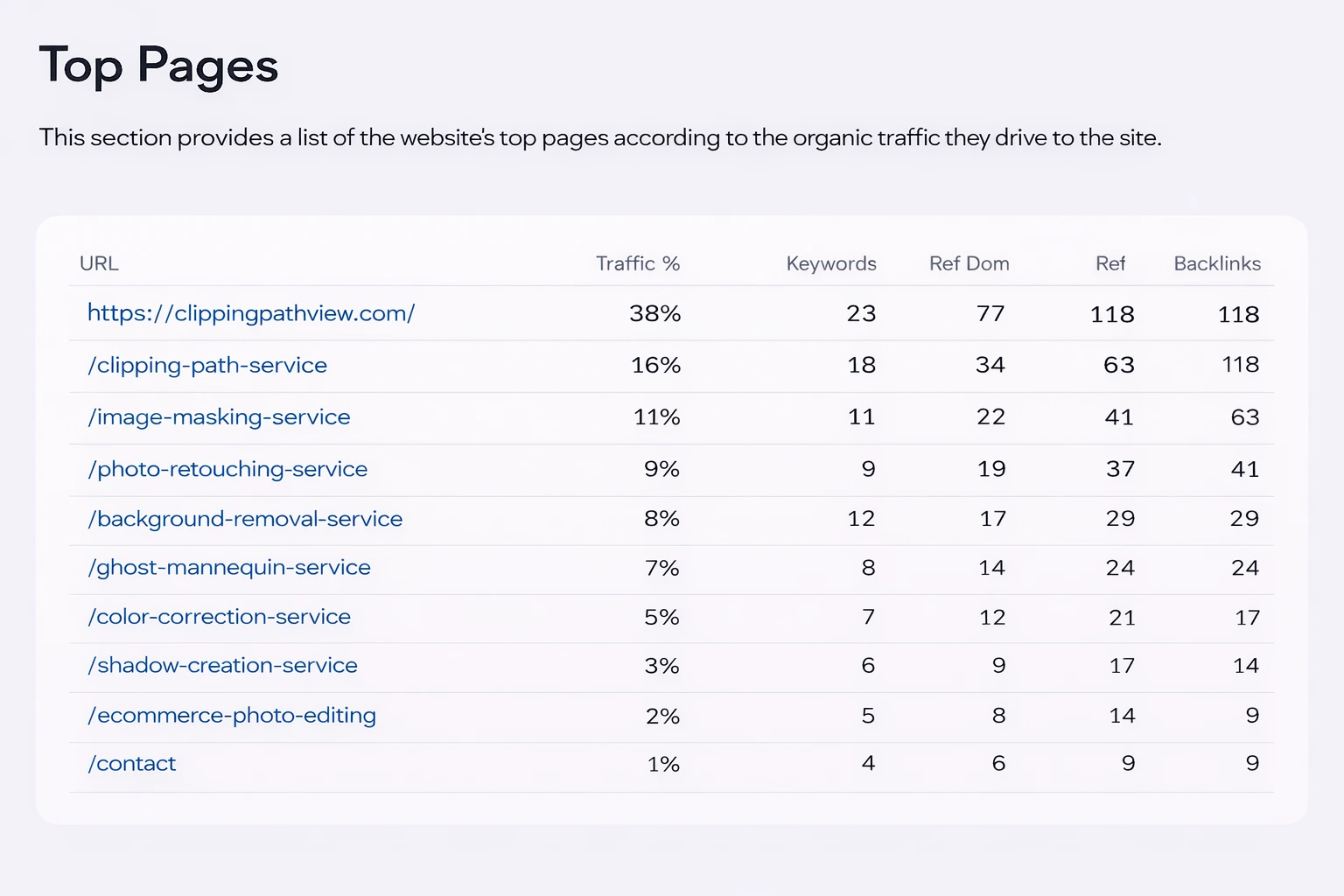Sort the table by the URL column

tap(100, 263)
